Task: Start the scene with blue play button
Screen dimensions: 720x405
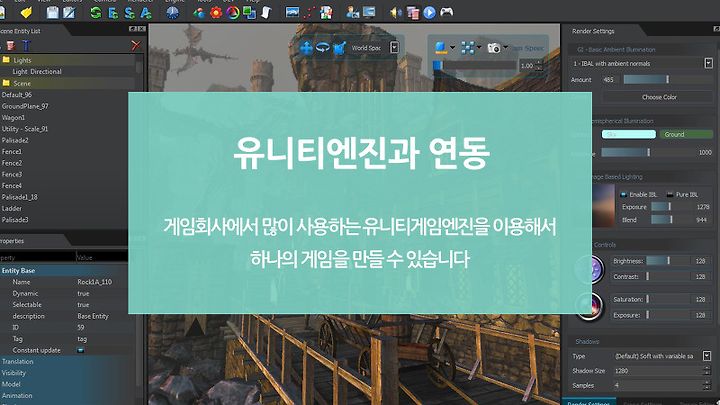Action: [430, 12]
